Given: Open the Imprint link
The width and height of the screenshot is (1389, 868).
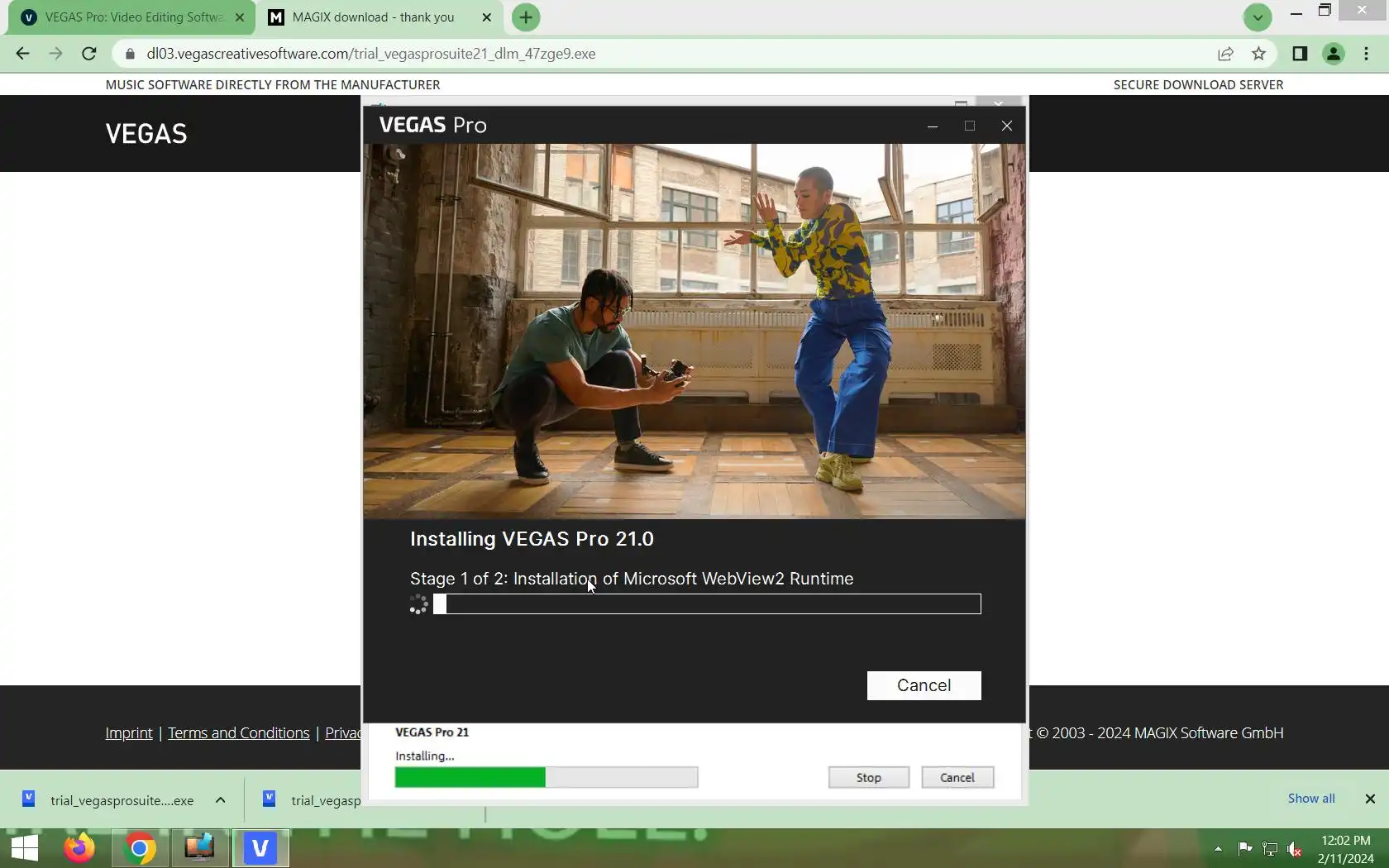Looking at the screenshot, I should (x=129, y=733).
